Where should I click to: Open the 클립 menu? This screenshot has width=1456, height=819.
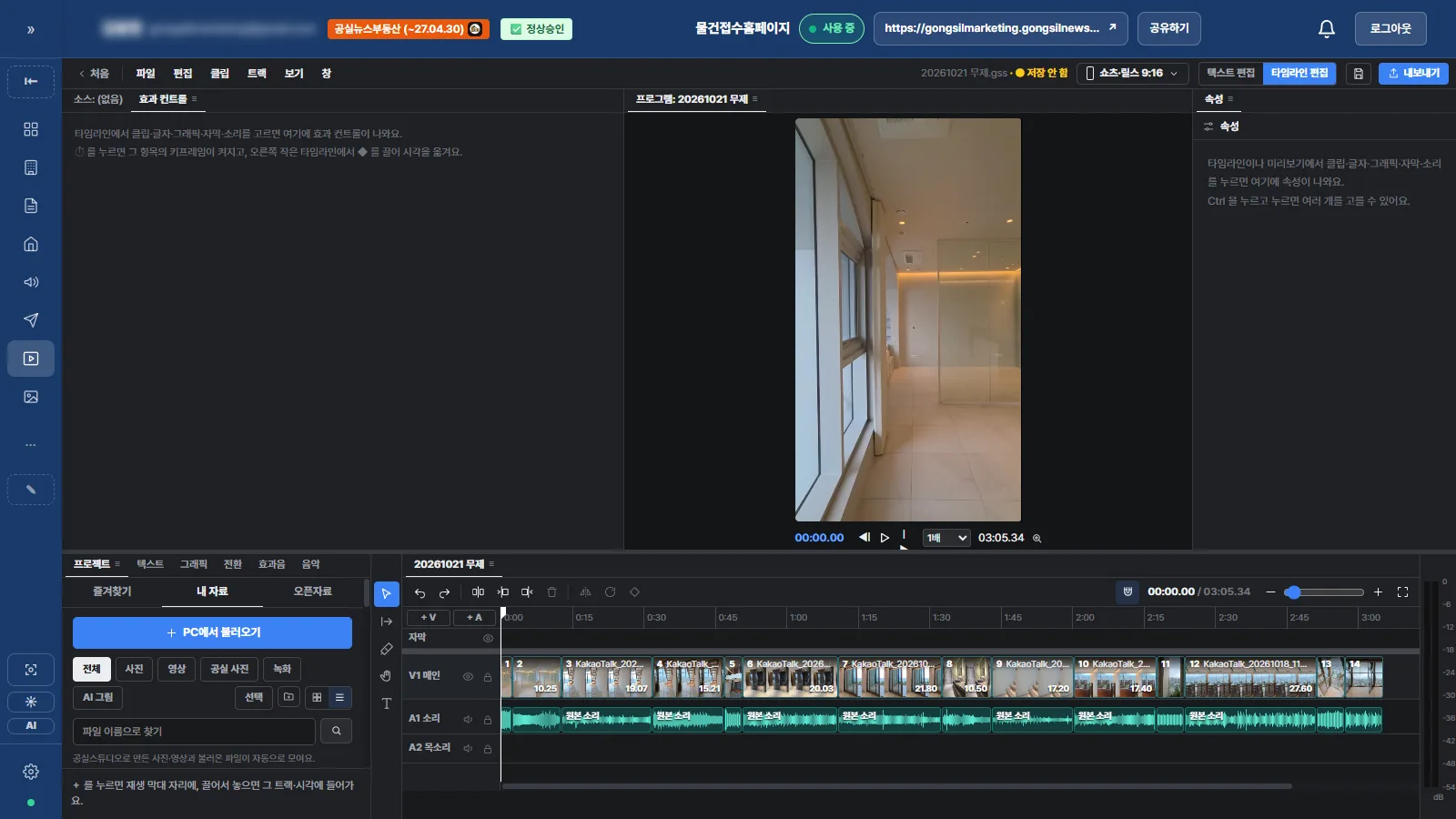coord(219,73)
